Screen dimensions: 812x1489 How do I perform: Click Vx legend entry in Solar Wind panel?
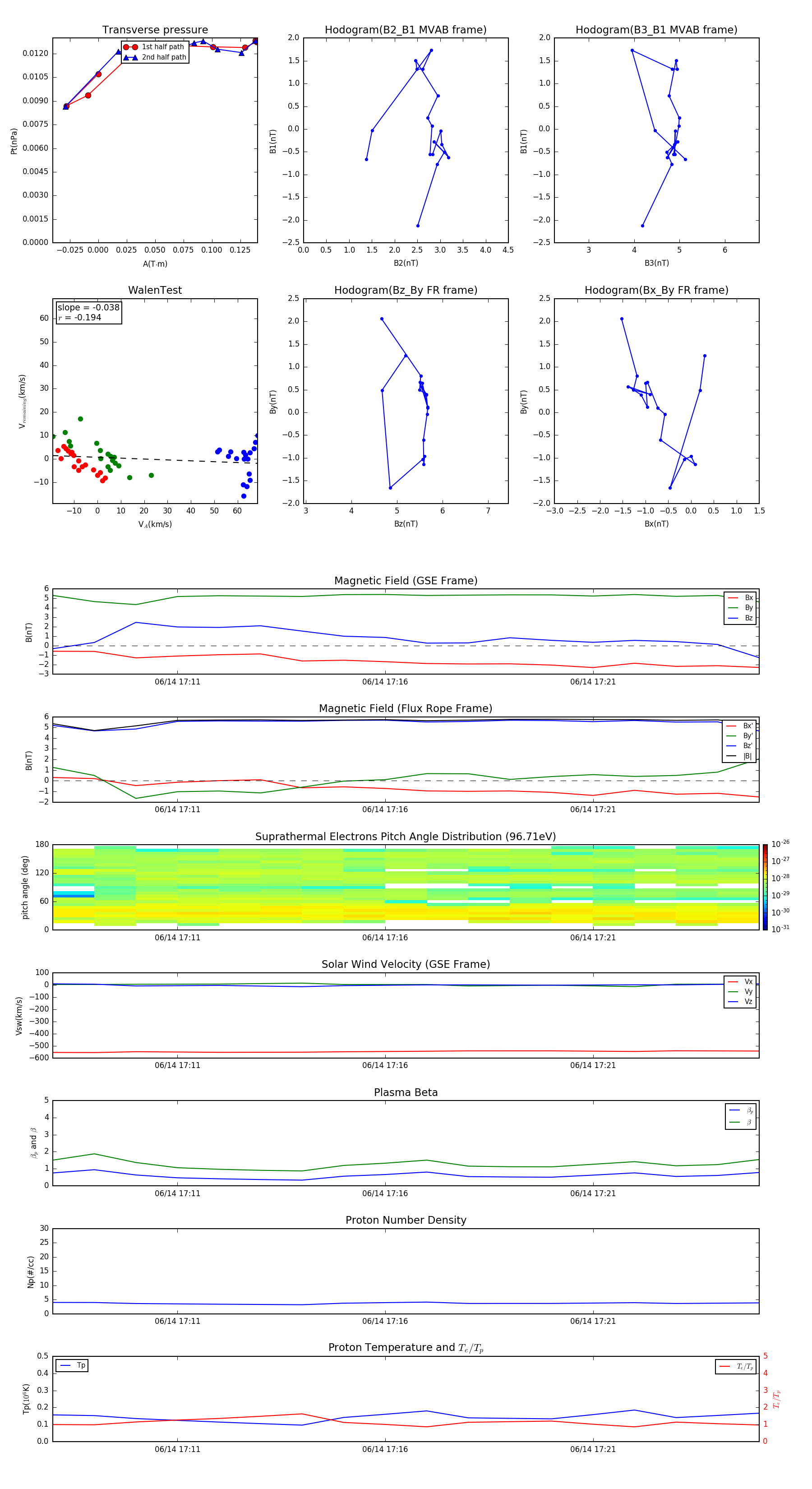point(740,982)
